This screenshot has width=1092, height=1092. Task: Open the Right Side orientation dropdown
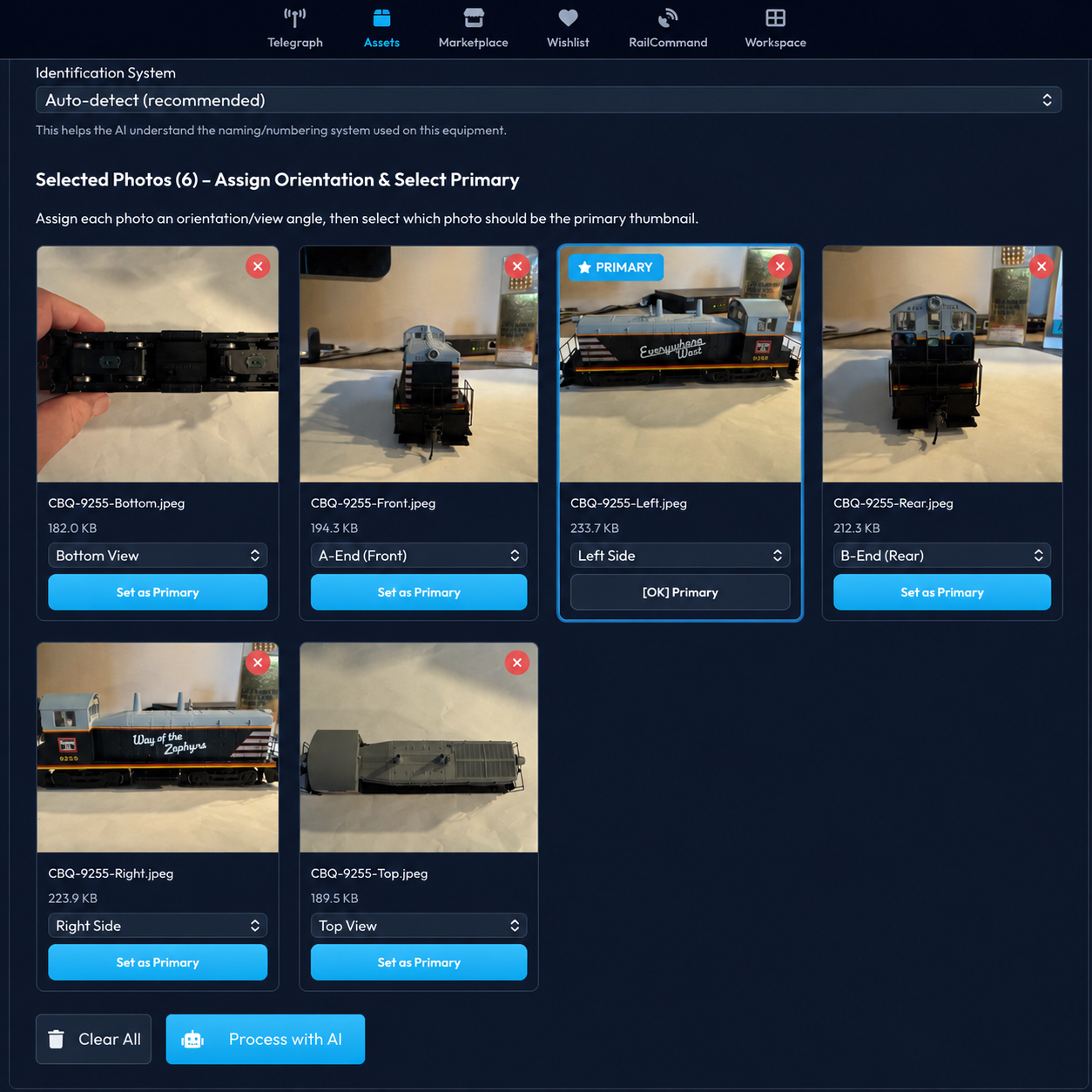(x=158, y=926)
